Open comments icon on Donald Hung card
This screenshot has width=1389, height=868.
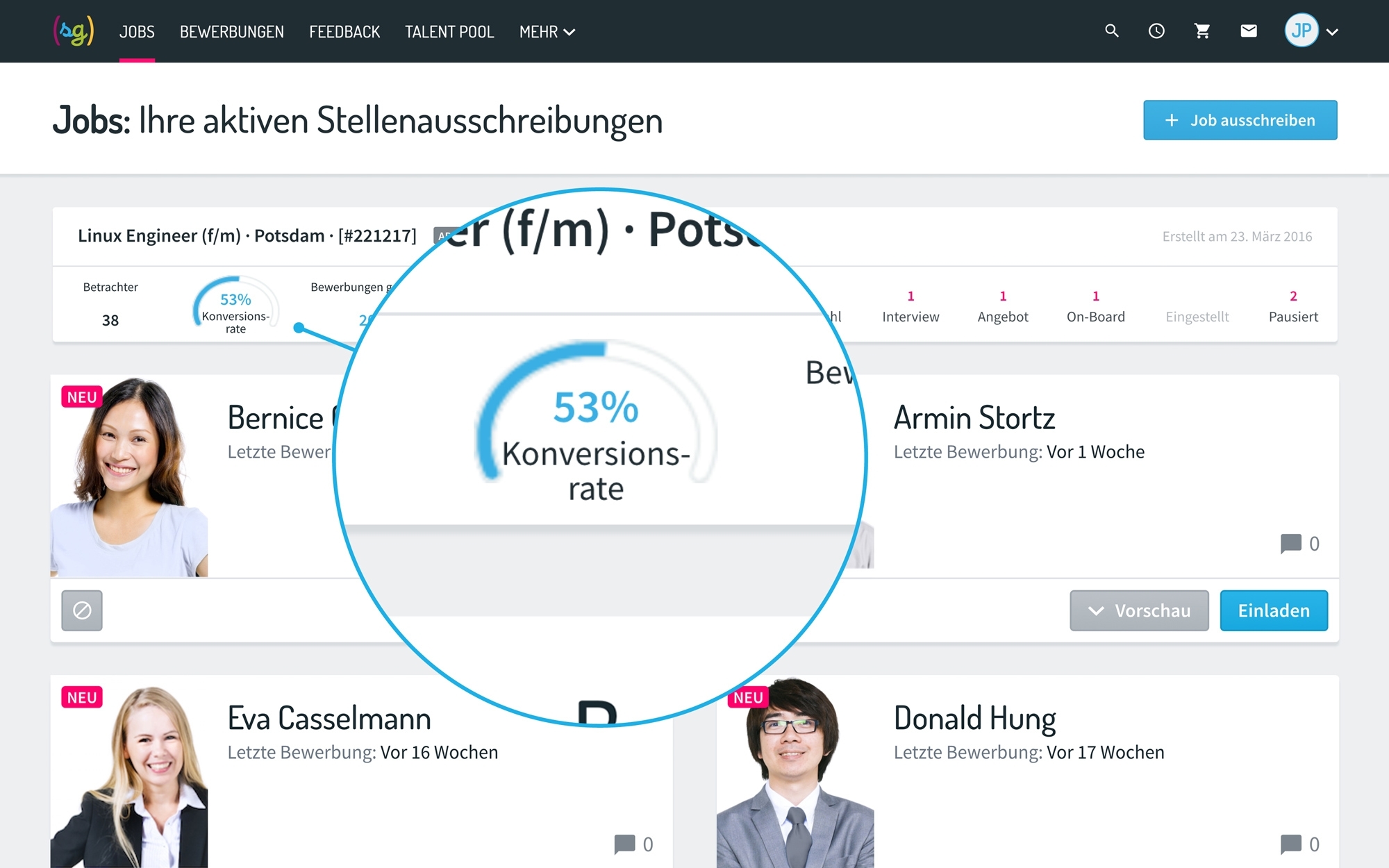pos(1291,844)
